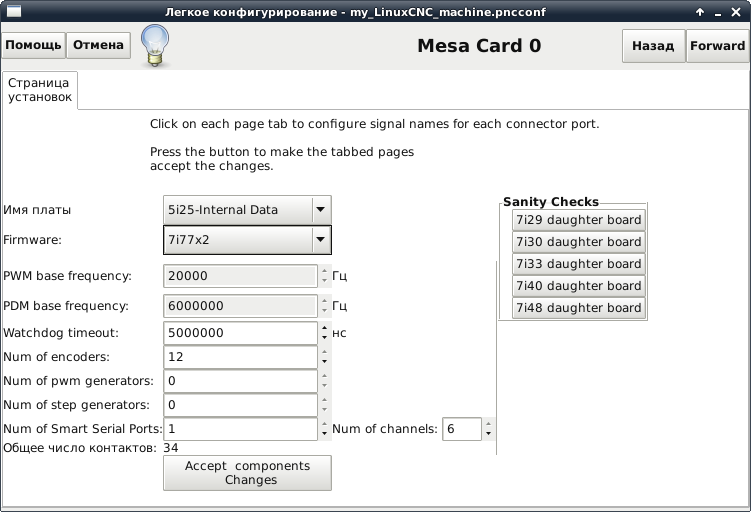Viewport: 751px width, 512px height.
Task: Toggle the 7i33 daughter board check
Action: click(578, 264)
